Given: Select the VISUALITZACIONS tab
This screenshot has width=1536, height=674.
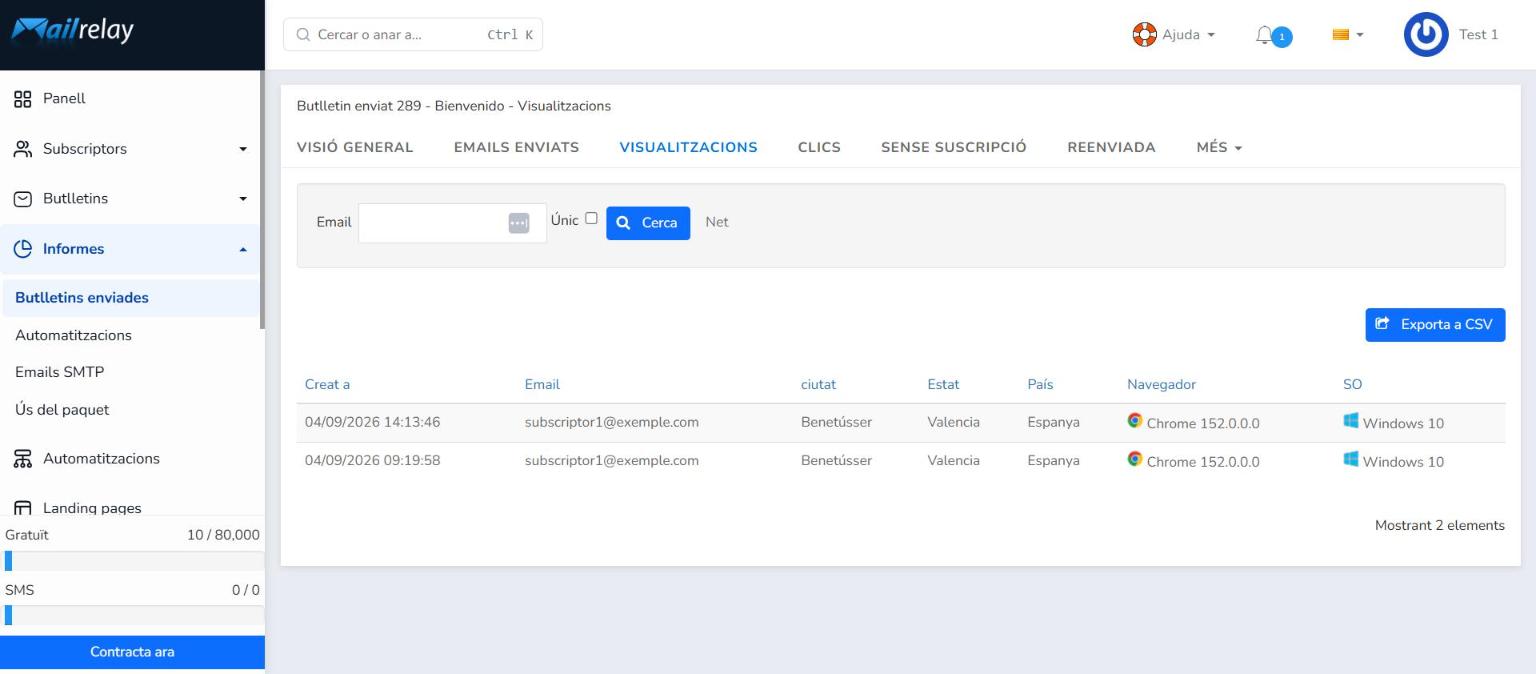Looking at the screenshot, I should (x=688, y=147).
